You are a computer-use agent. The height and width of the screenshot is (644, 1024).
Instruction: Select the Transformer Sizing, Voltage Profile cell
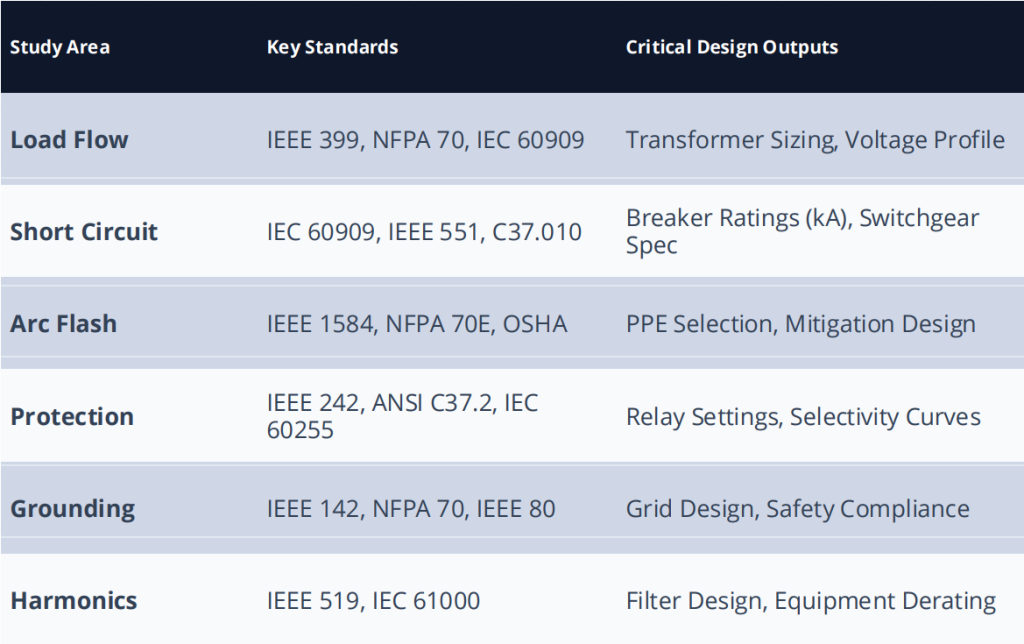pos(815,140)
